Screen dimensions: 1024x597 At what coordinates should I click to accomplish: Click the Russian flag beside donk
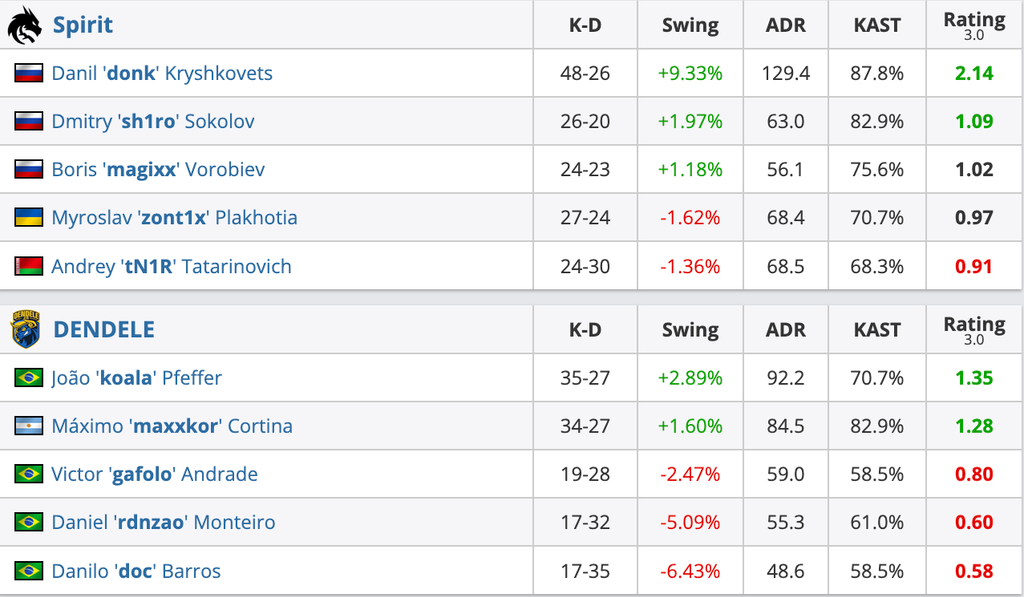[x=29, y=73]
